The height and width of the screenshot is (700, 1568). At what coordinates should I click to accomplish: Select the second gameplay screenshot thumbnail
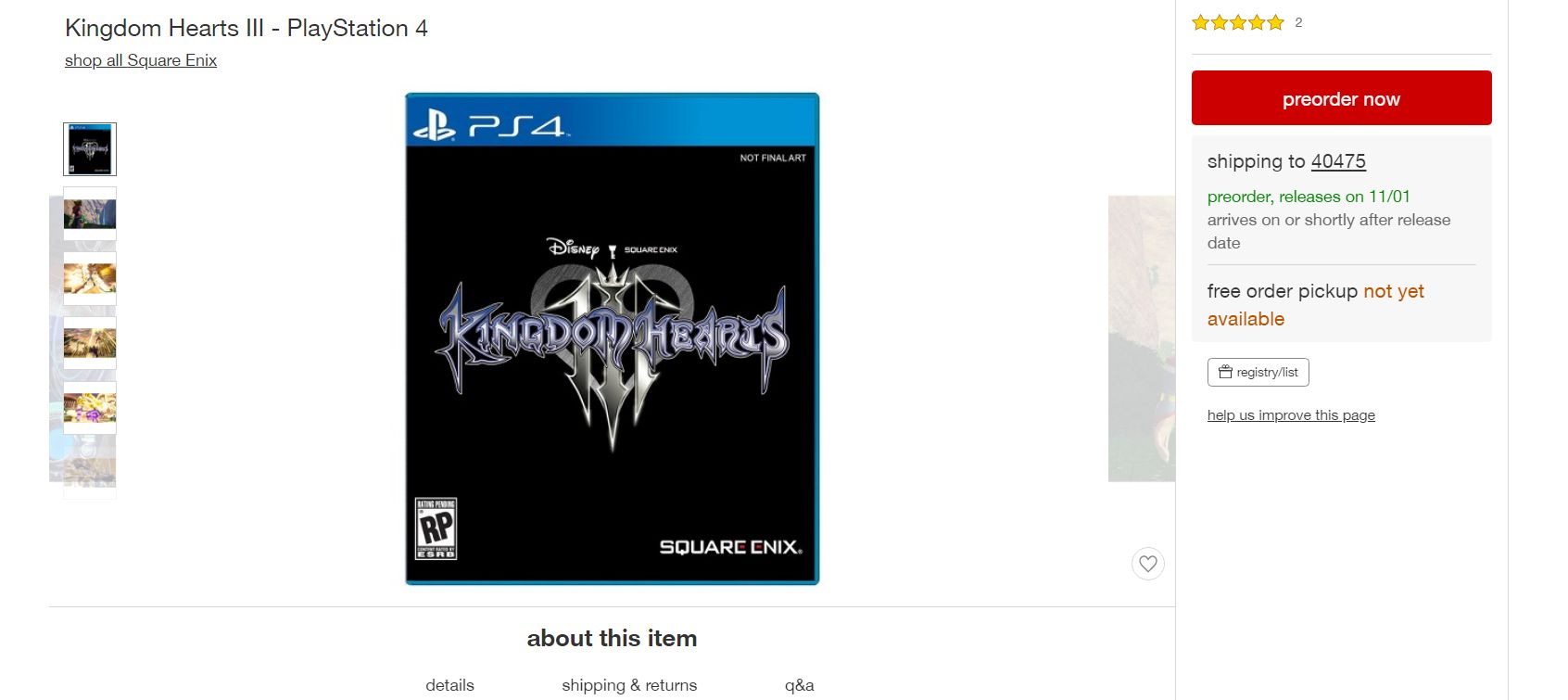coord(90,214)
